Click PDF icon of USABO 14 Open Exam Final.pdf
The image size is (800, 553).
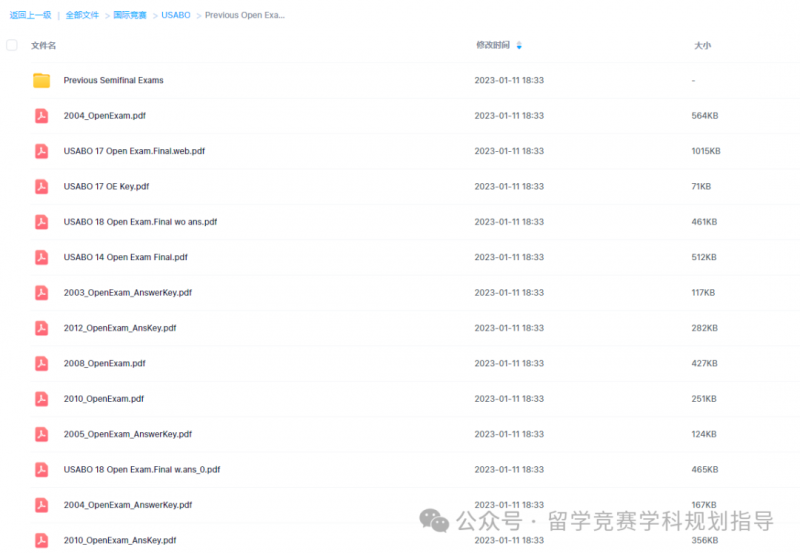point(41,257)
